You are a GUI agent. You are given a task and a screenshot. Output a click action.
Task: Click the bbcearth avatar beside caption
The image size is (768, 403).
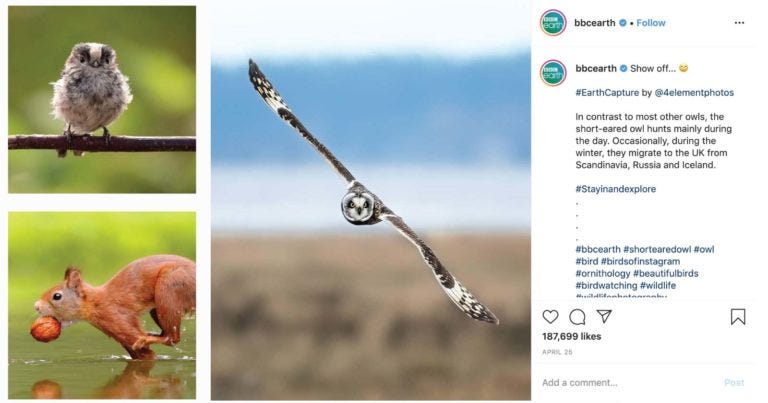(553, 73)
